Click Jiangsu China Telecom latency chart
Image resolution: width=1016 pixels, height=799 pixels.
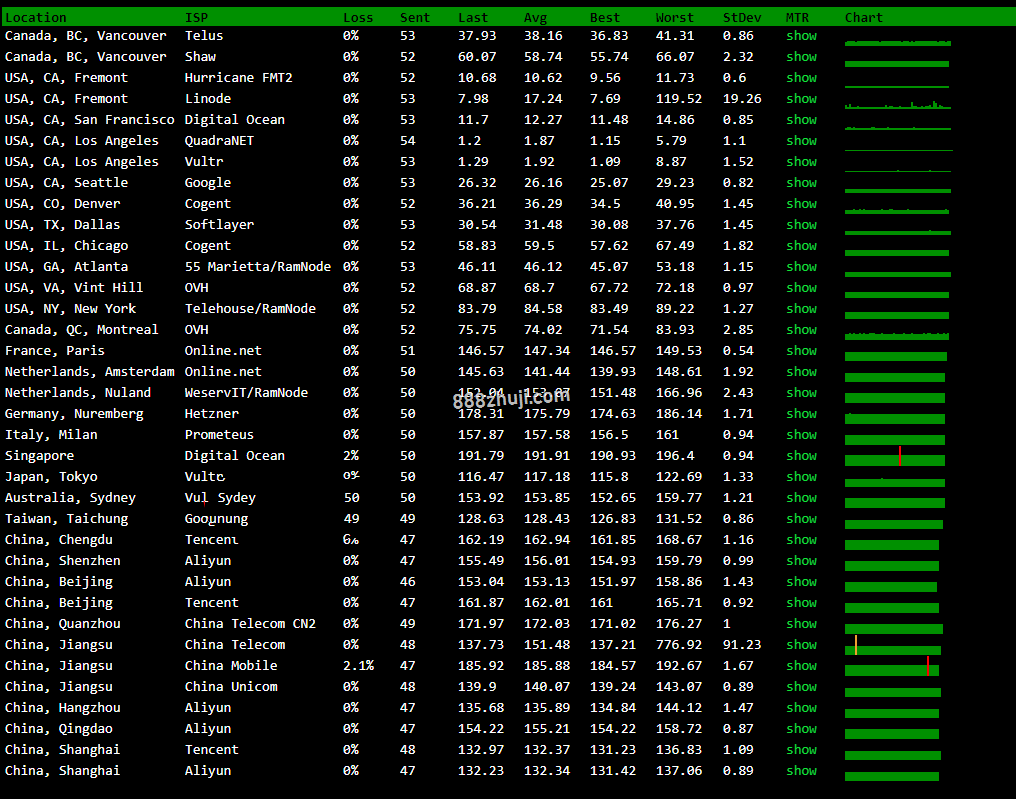click(893, 645)
